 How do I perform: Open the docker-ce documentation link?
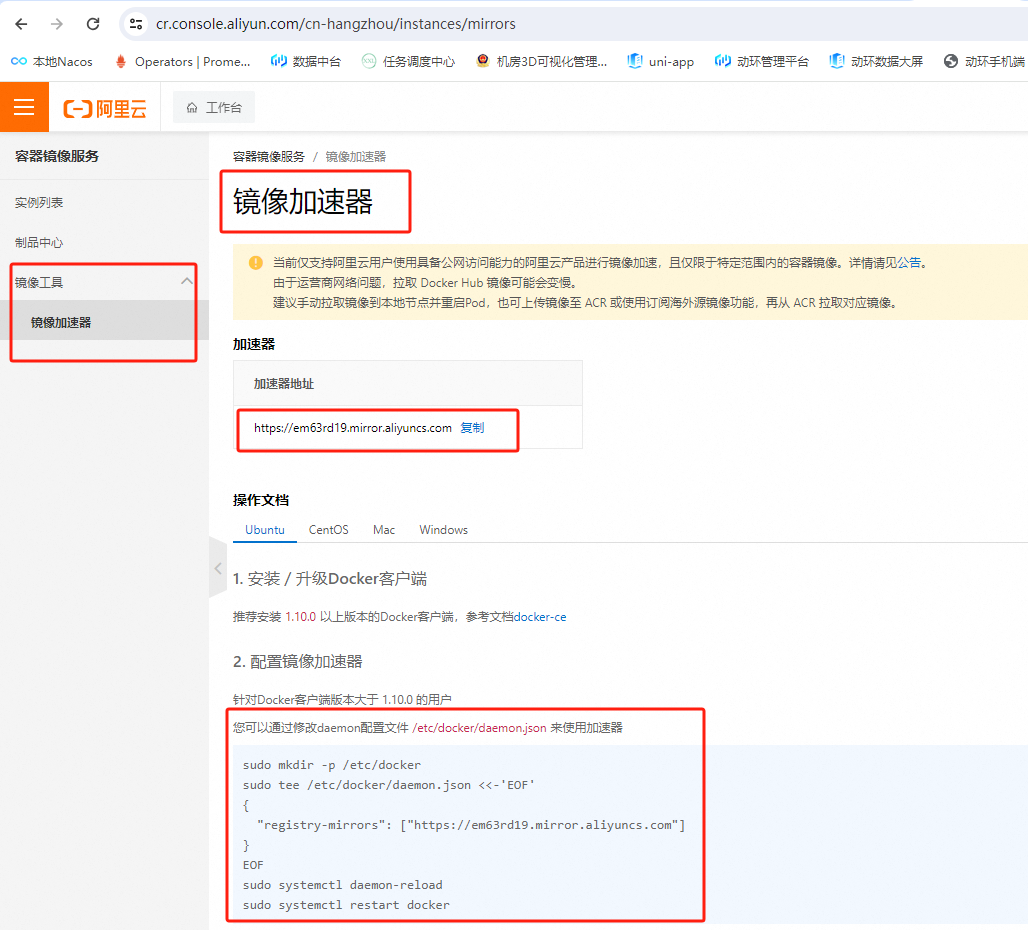(540, 617)
